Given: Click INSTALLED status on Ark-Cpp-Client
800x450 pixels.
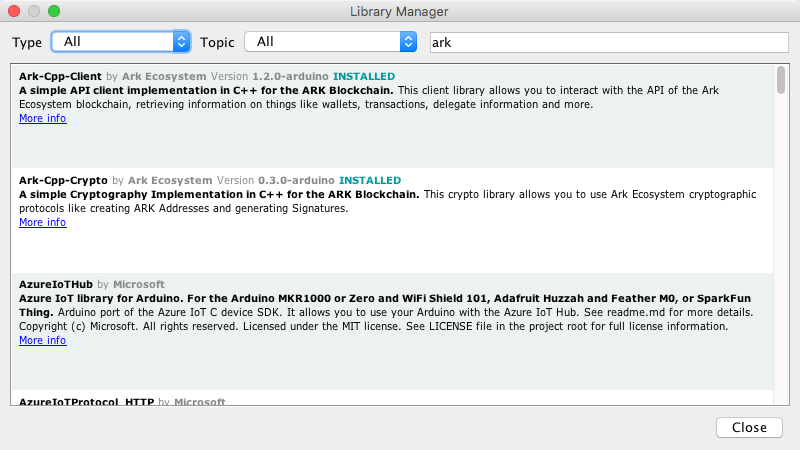Looking at the screenshot, I should (x=363, y=76).
